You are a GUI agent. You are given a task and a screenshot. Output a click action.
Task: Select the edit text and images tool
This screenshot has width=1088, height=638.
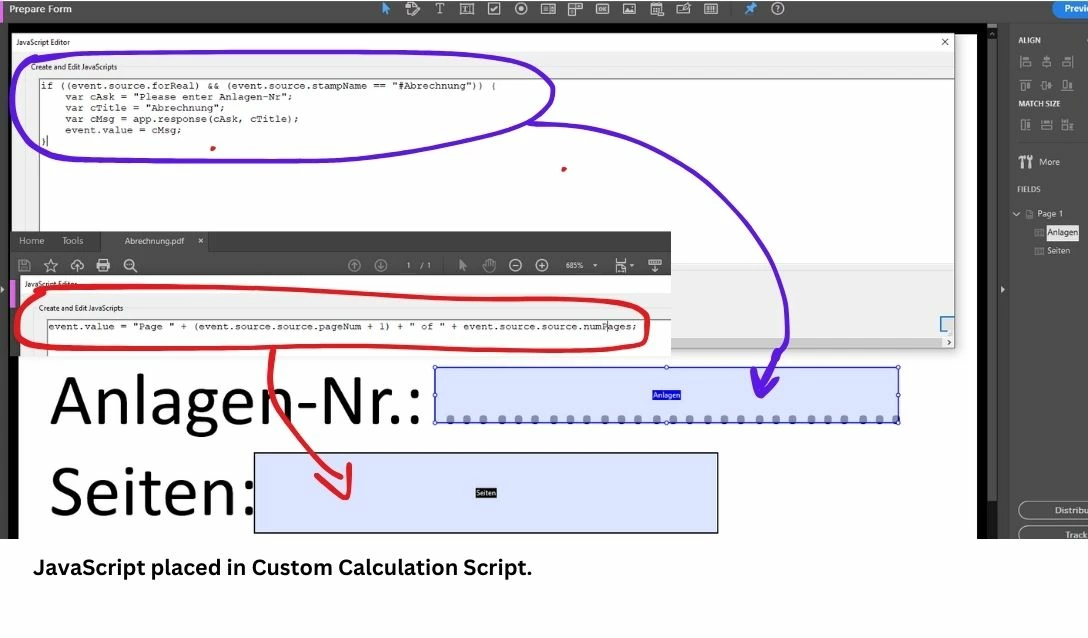pos(413,9)
